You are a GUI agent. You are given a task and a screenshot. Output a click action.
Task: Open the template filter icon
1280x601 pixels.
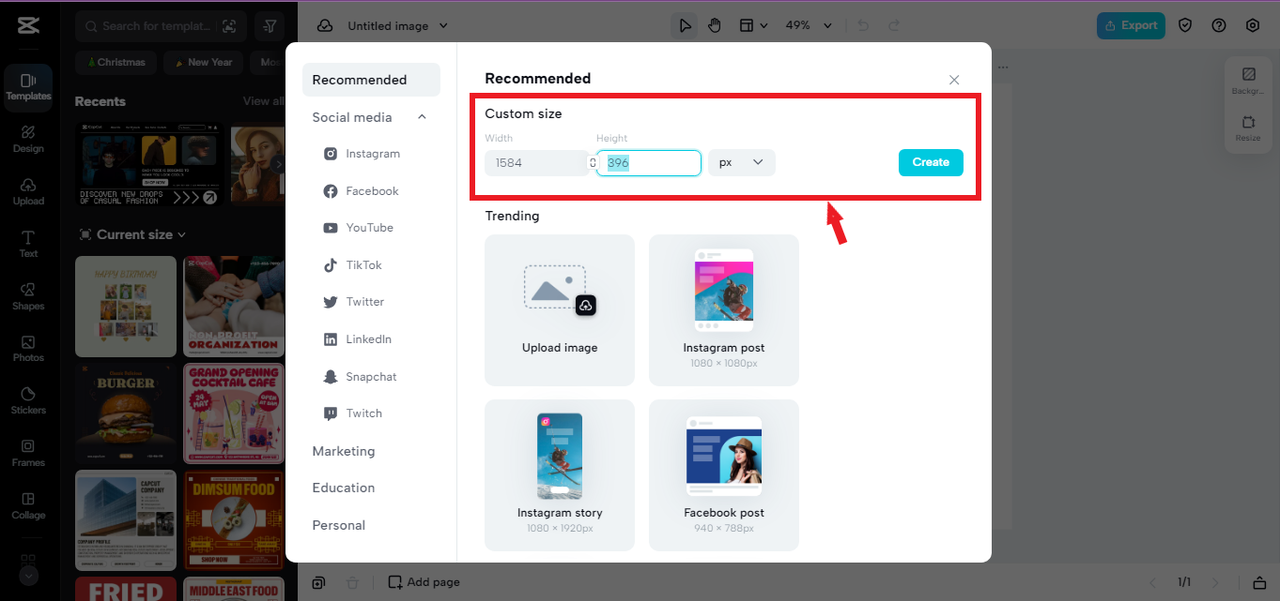click(270, 26)
